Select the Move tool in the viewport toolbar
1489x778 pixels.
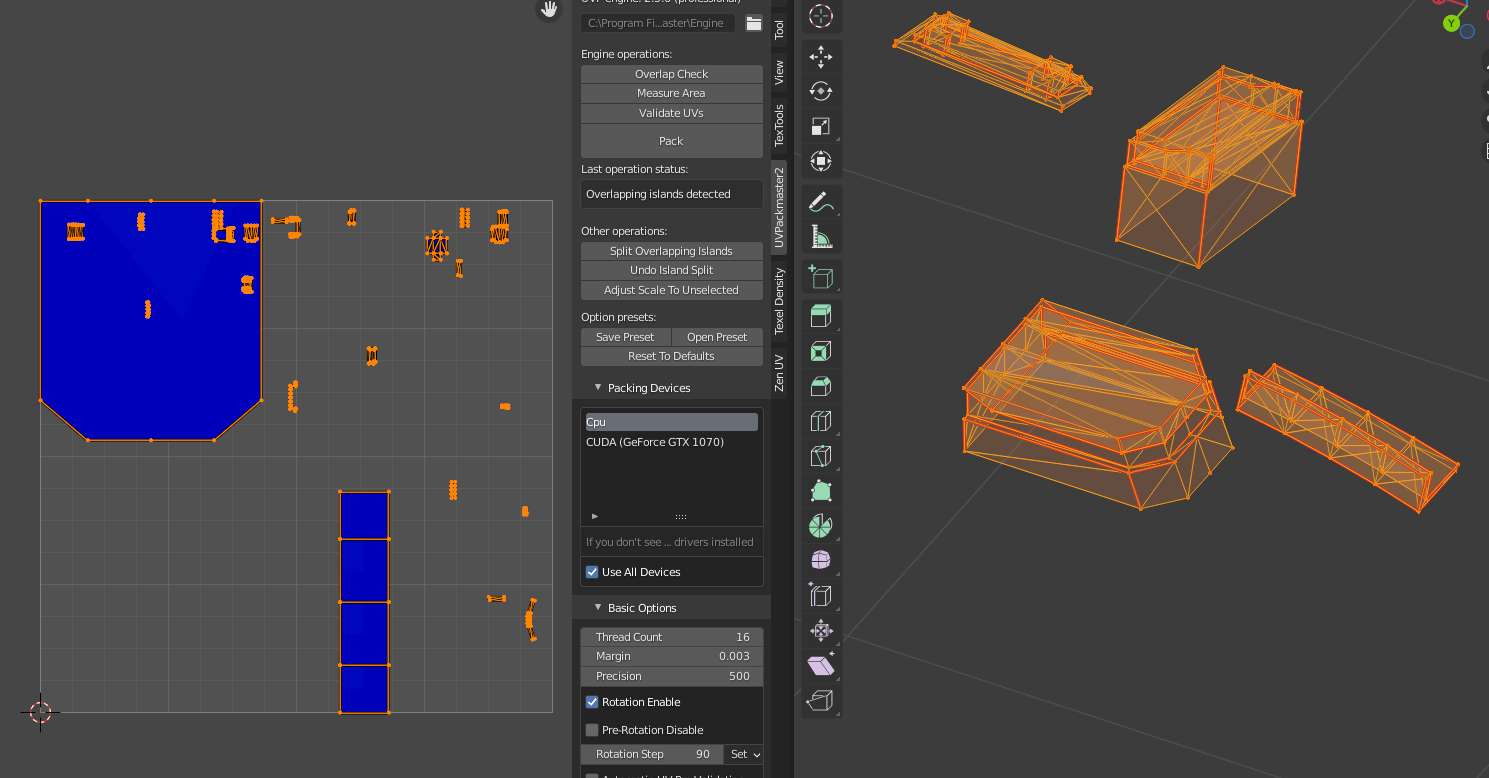pyautogui.click(x=820, y=57)
